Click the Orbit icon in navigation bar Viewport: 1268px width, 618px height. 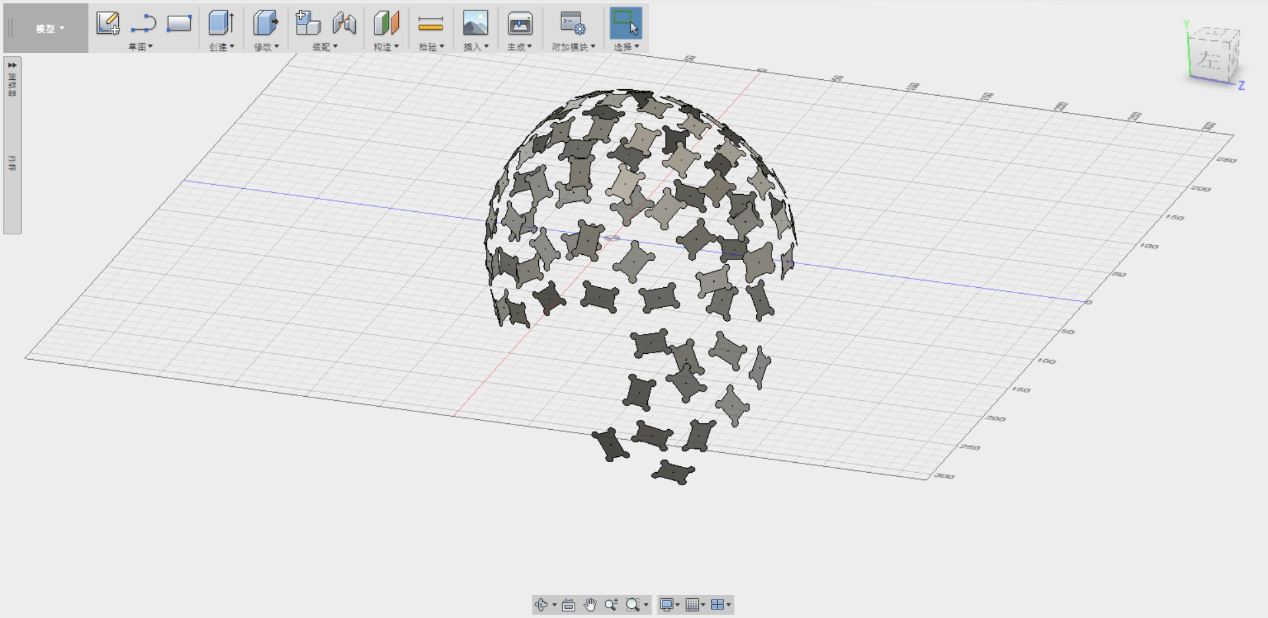coord(542,605)
